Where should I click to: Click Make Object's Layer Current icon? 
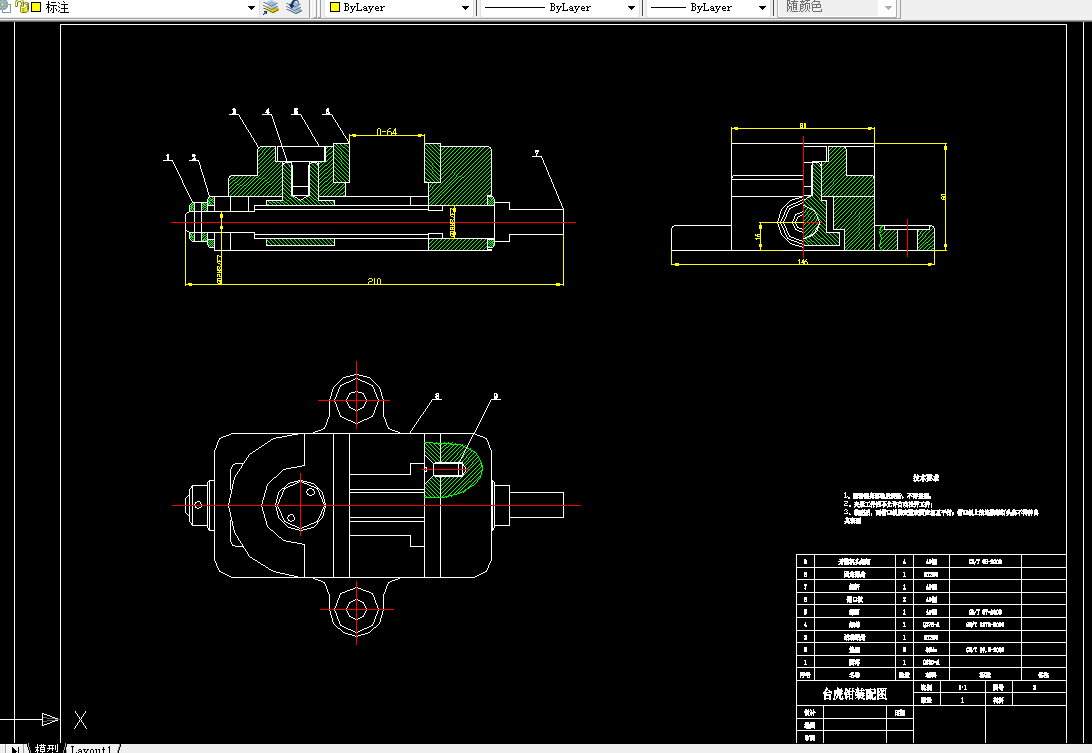(271, 8)
